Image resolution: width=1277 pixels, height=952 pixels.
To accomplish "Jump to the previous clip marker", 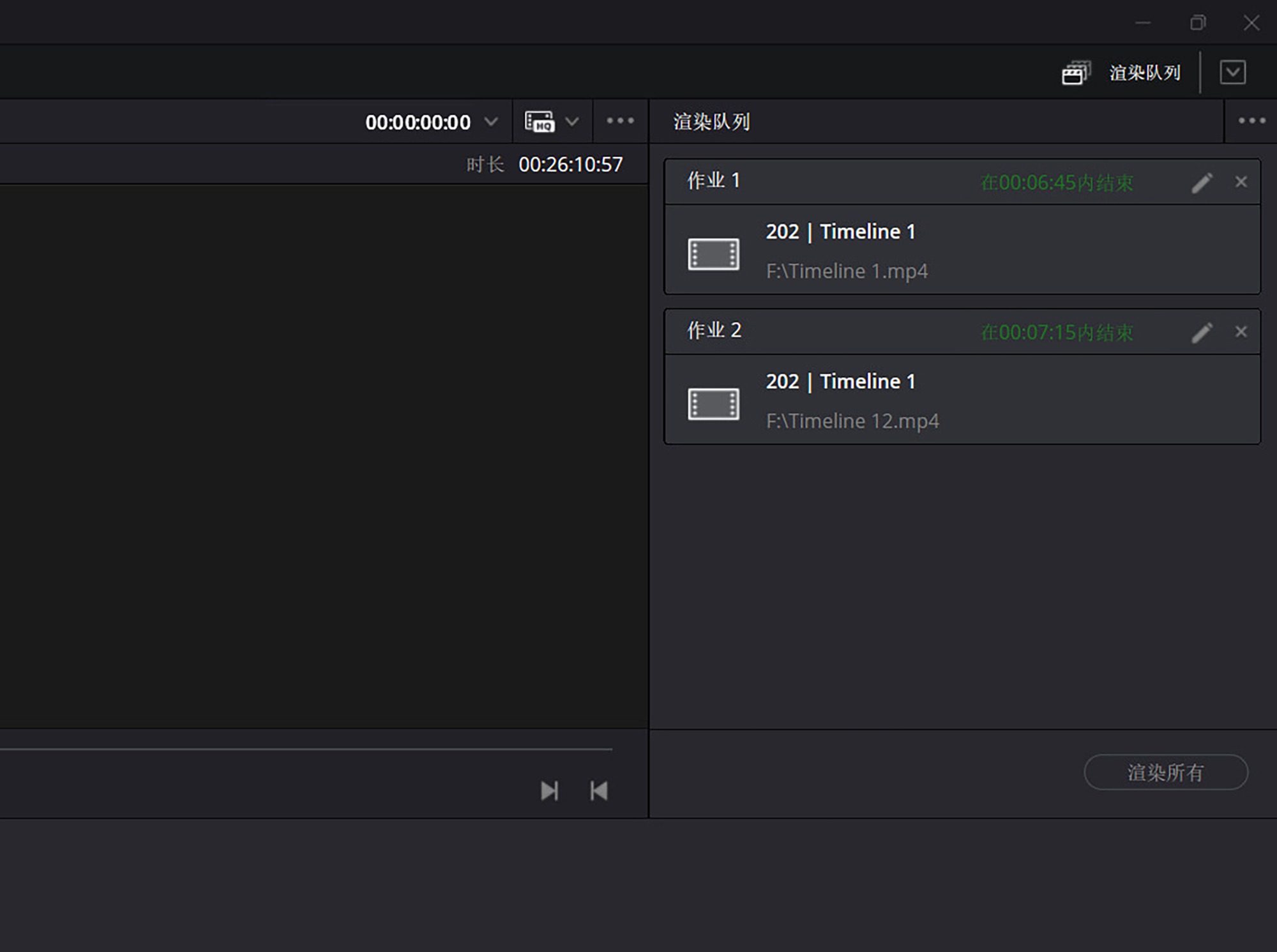I will coord(598,790).
